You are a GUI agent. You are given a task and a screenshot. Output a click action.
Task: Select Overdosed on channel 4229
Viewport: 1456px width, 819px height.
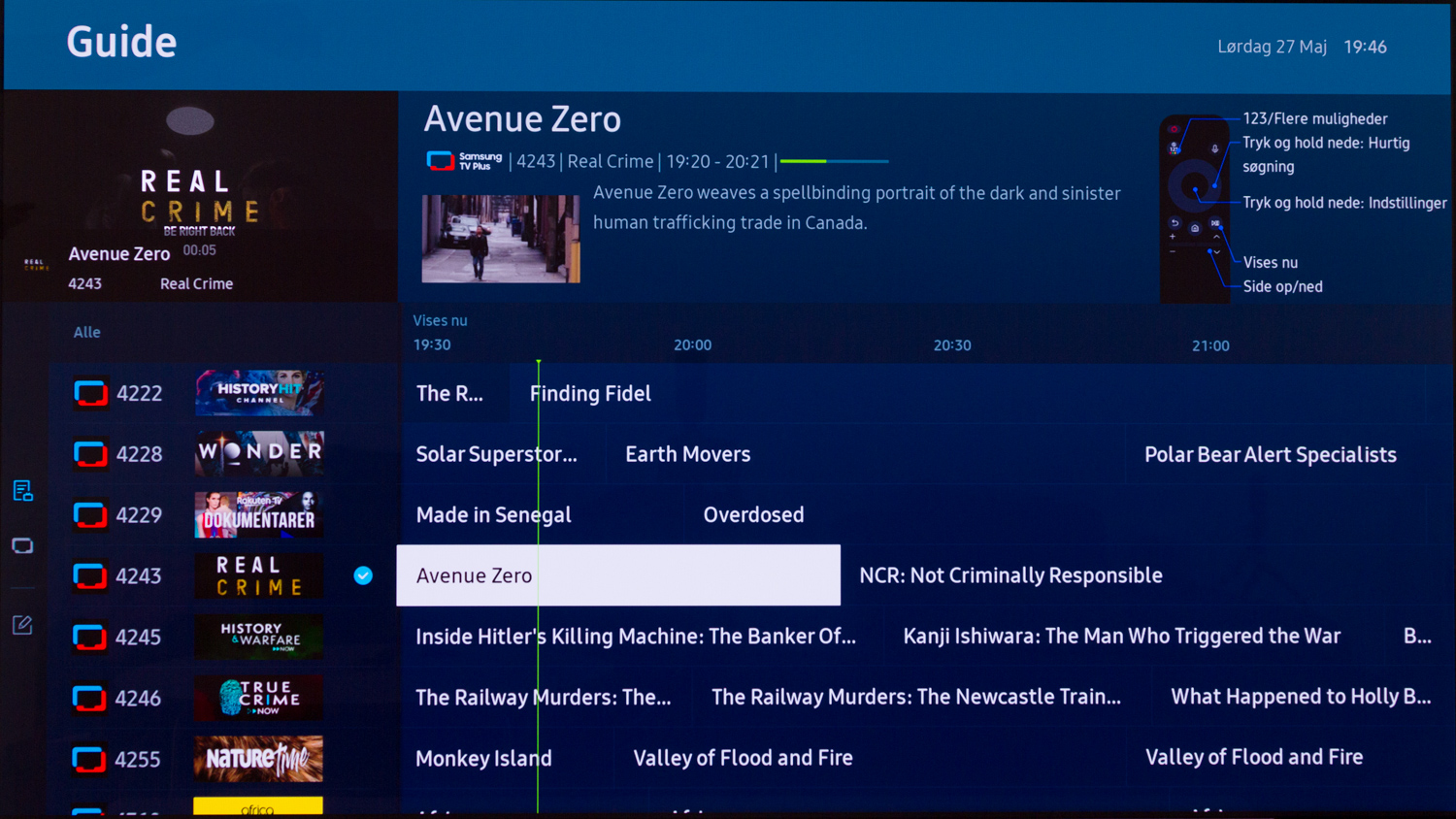753,514
